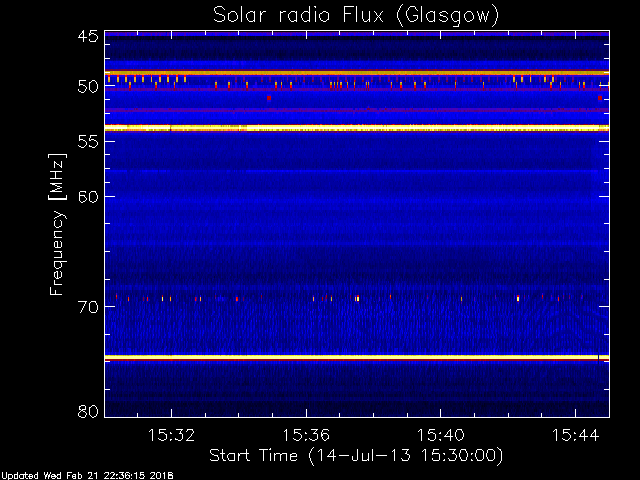Click the 80 frequency tick label
Image resolution: width=640 pixels, height=480 pixels.
(x=88, y=411)
